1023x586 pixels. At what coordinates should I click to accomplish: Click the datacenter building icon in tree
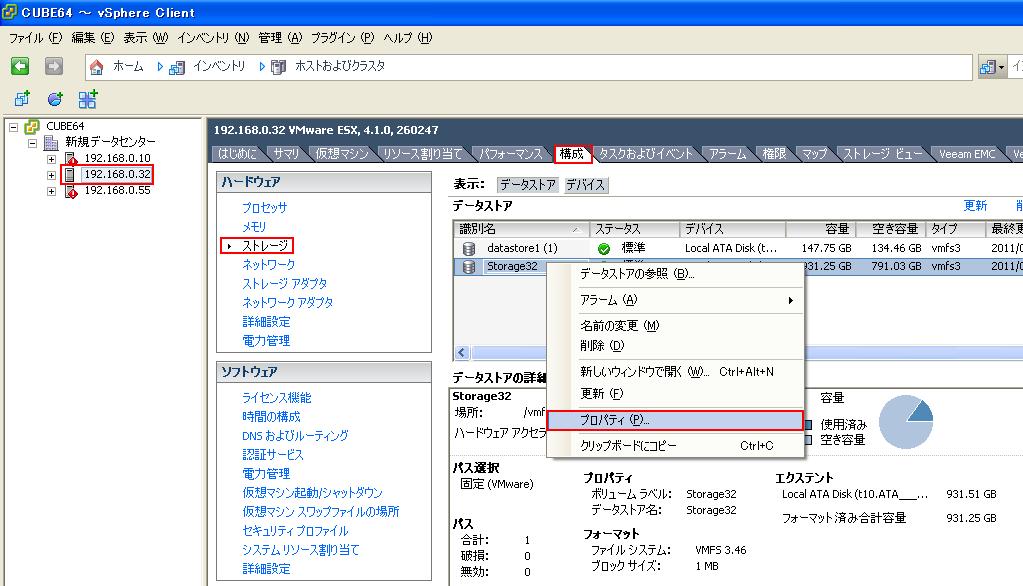click(x=51, y=142)
